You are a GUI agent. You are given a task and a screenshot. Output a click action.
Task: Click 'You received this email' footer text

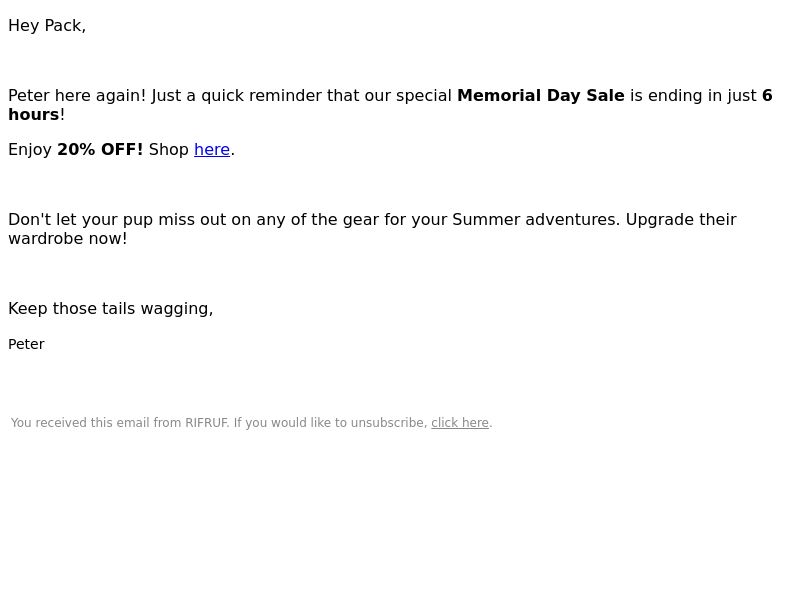(80, 423)
